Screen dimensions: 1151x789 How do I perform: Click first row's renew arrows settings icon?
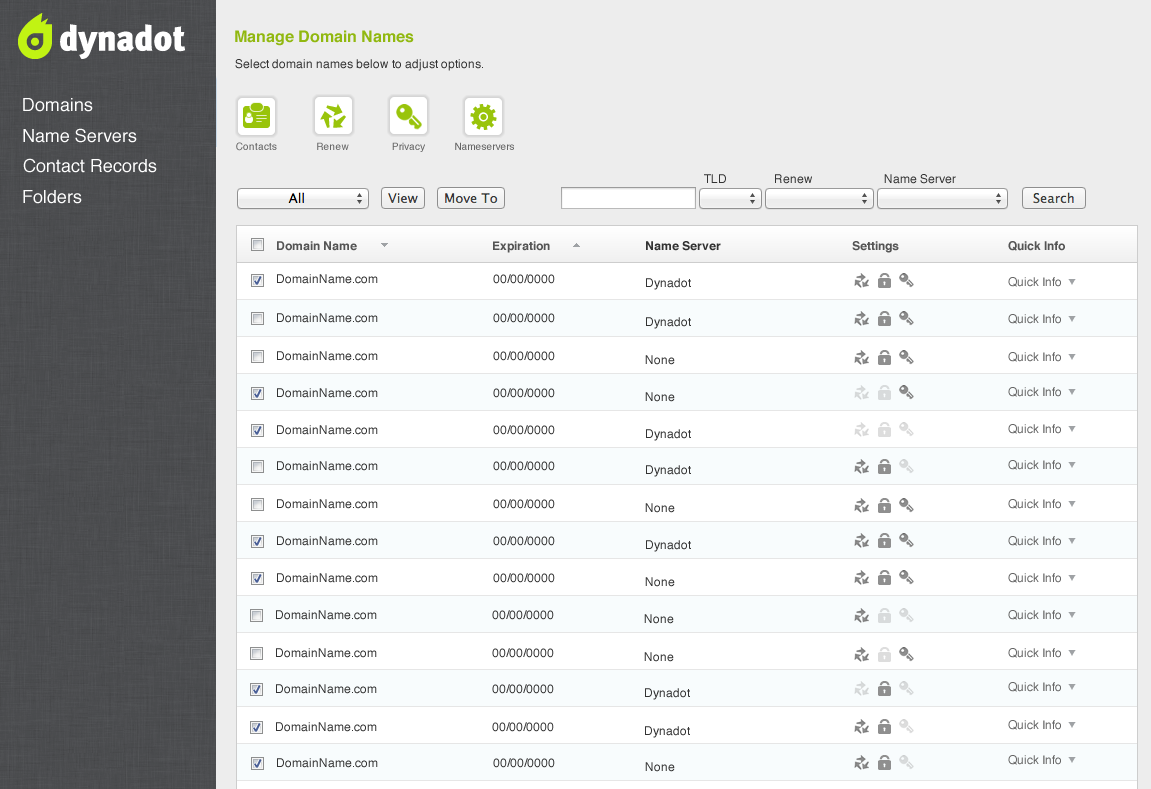point(862,281)
